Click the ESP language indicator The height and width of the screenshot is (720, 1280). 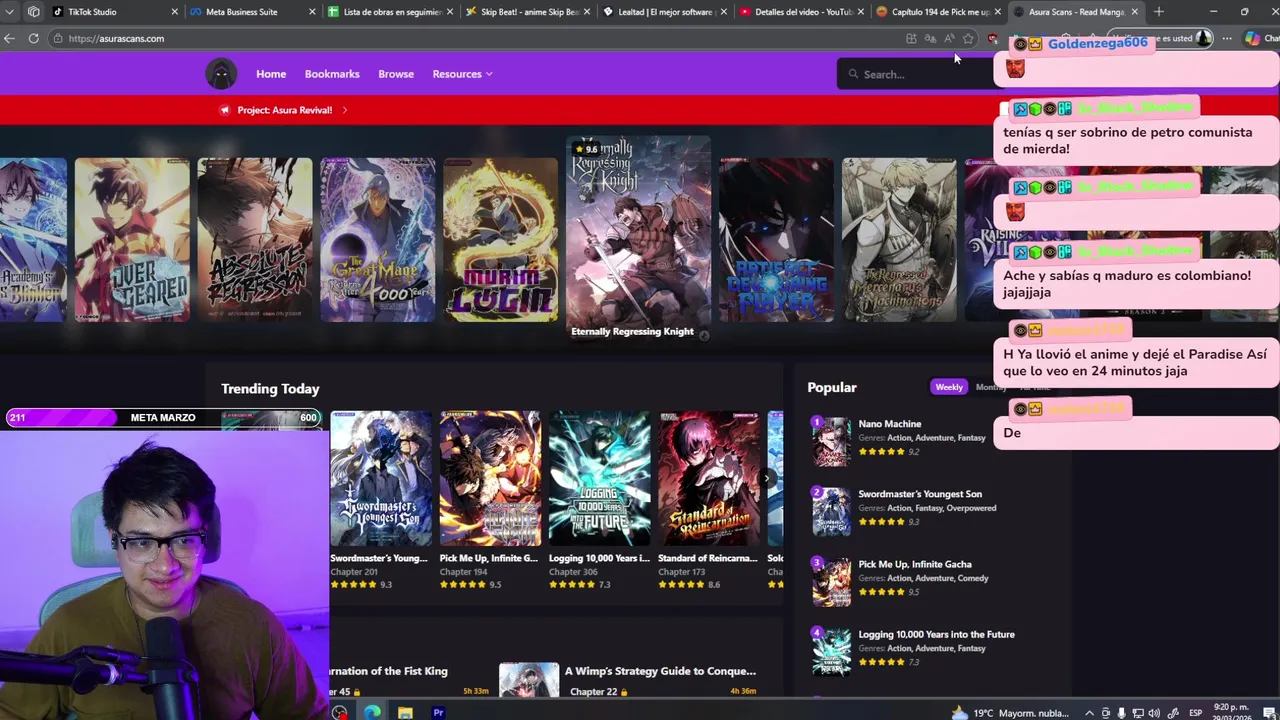[x=1196, y=713]
